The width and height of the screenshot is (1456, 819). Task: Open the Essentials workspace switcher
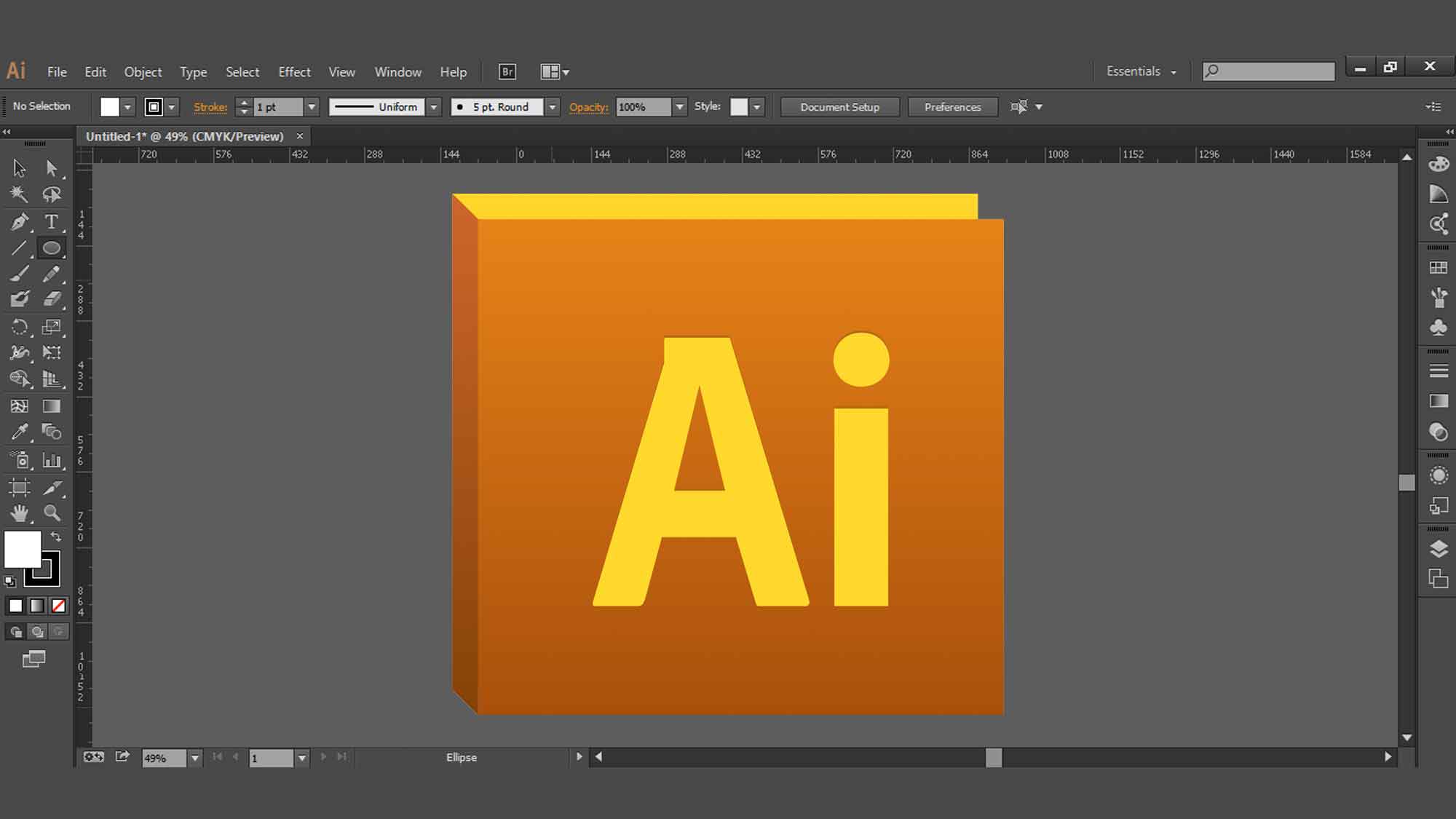(1141, 71)
